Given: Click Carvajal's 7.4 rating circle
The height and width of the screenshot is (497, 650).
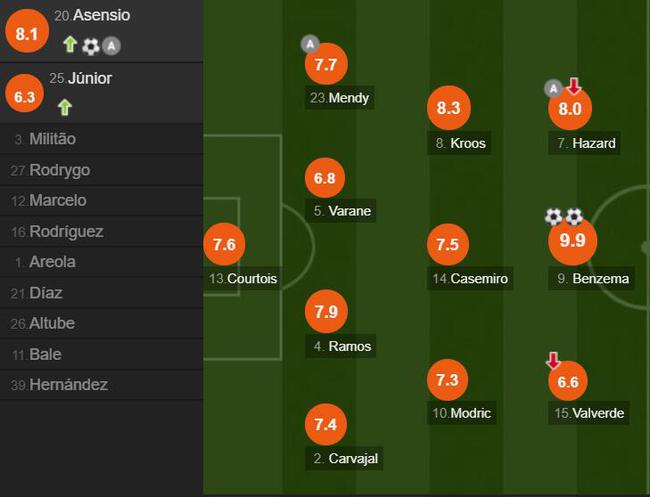Looking at the screenshot, I should [325, 425].
